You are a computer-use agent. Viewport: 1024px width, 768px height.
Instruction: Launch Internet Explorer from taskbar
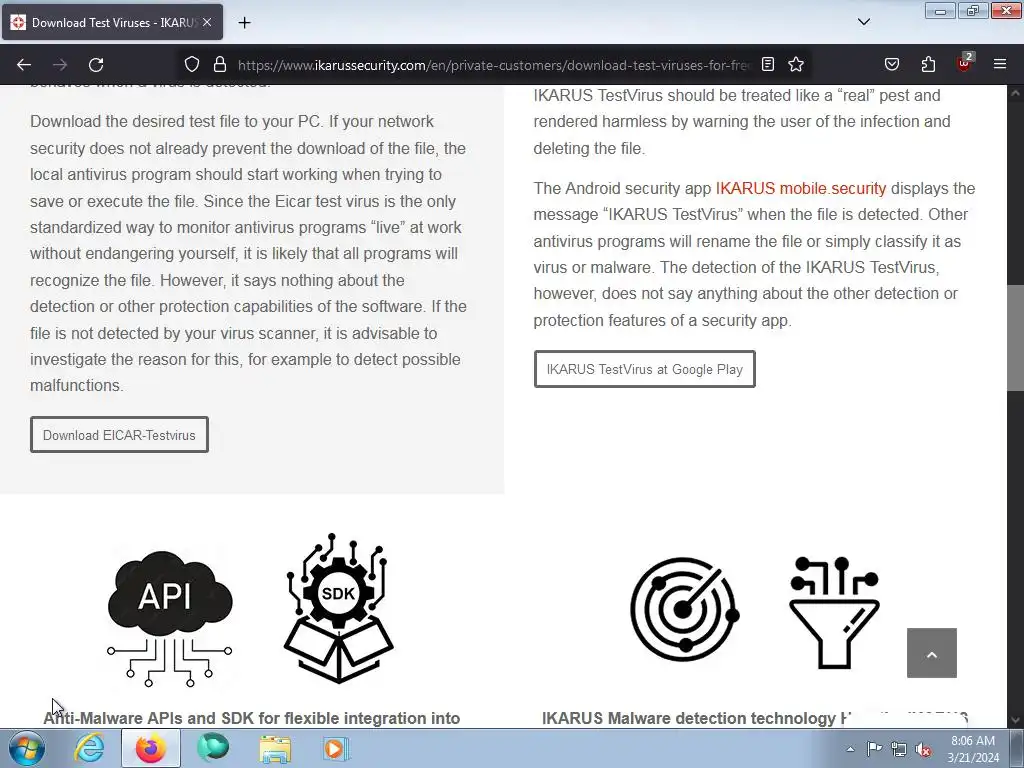pos(89,748)
